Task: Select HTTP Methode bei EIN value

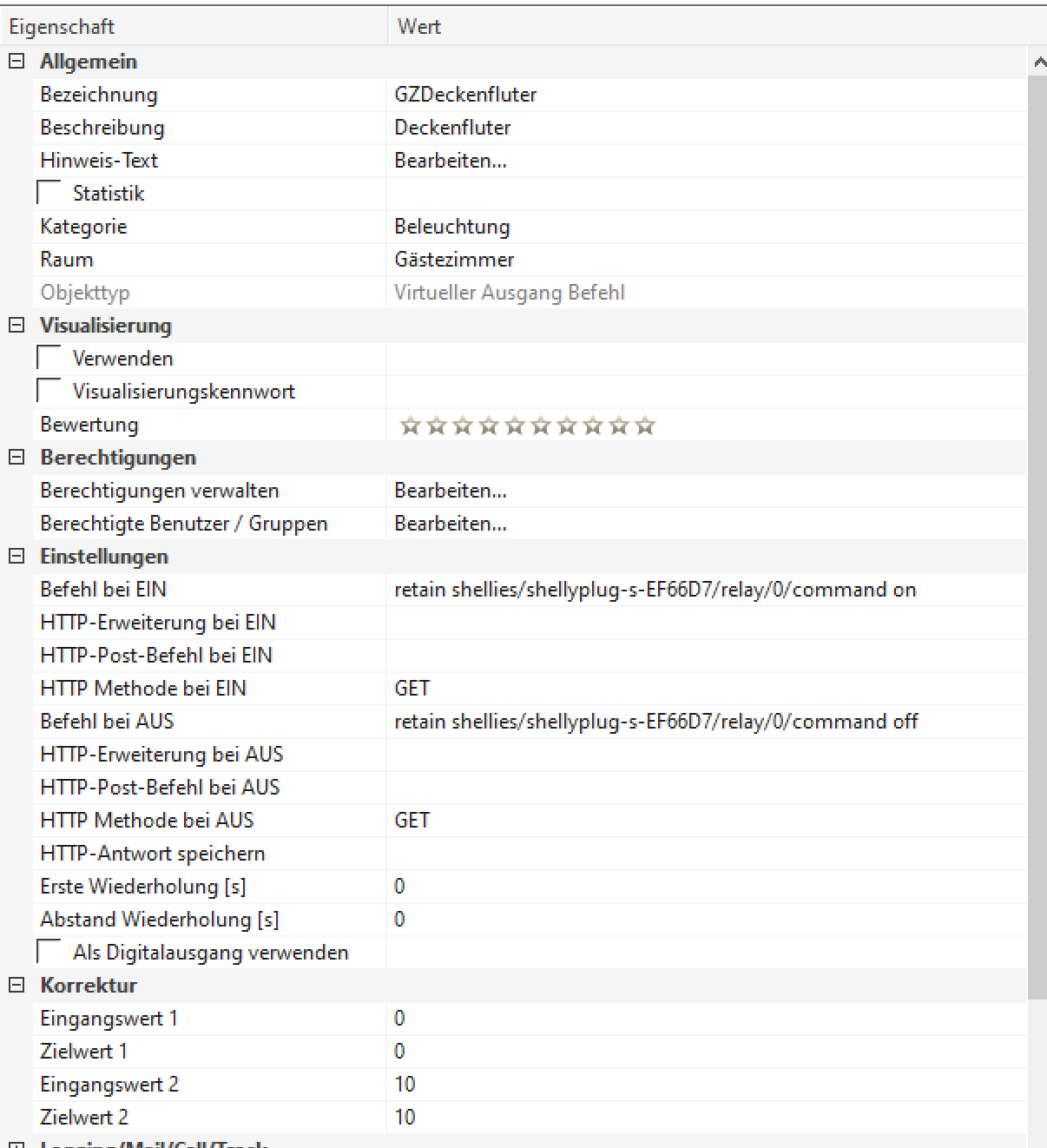Action: point(412,689)
